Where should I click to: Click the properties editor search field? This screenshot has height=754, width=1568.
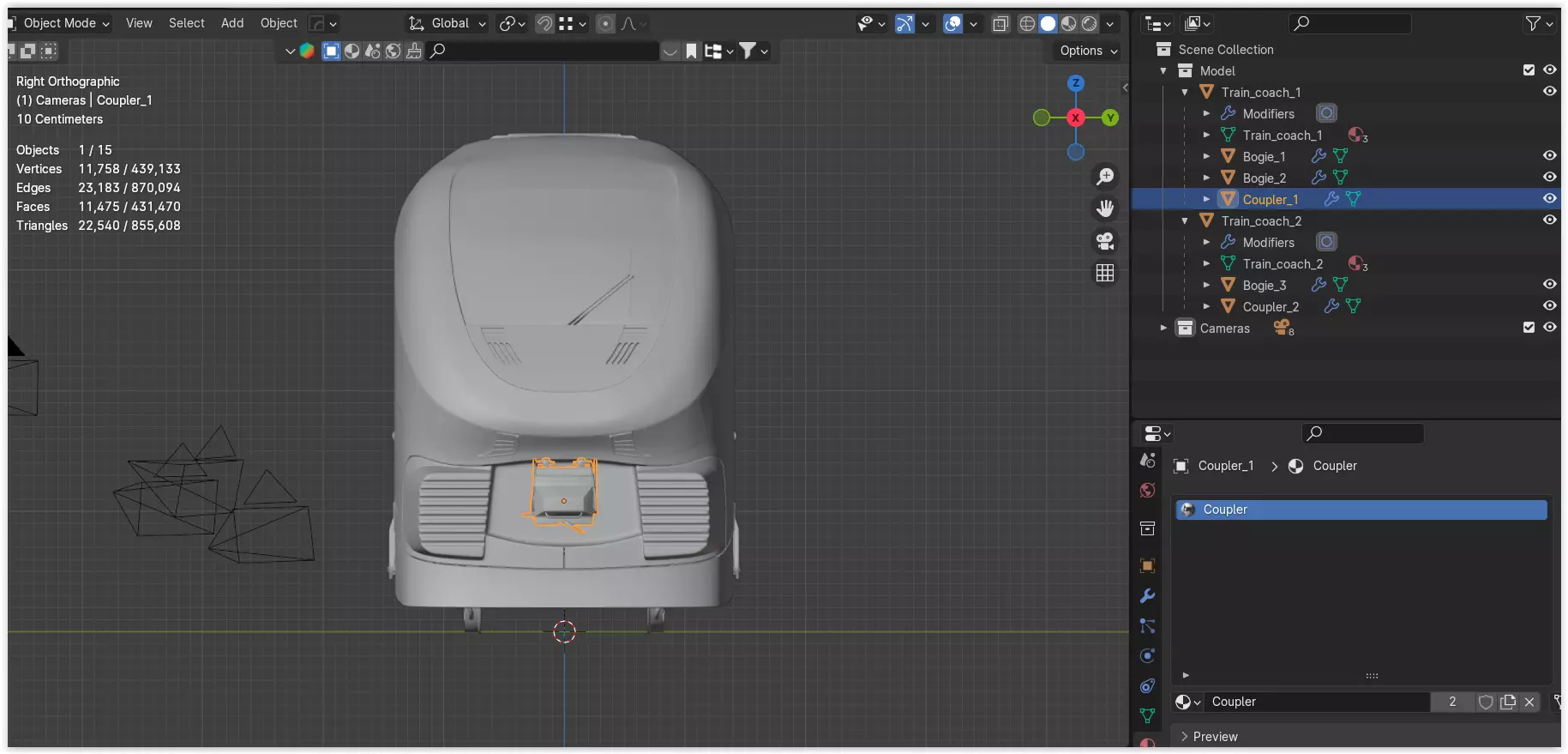coord(1363,433)
